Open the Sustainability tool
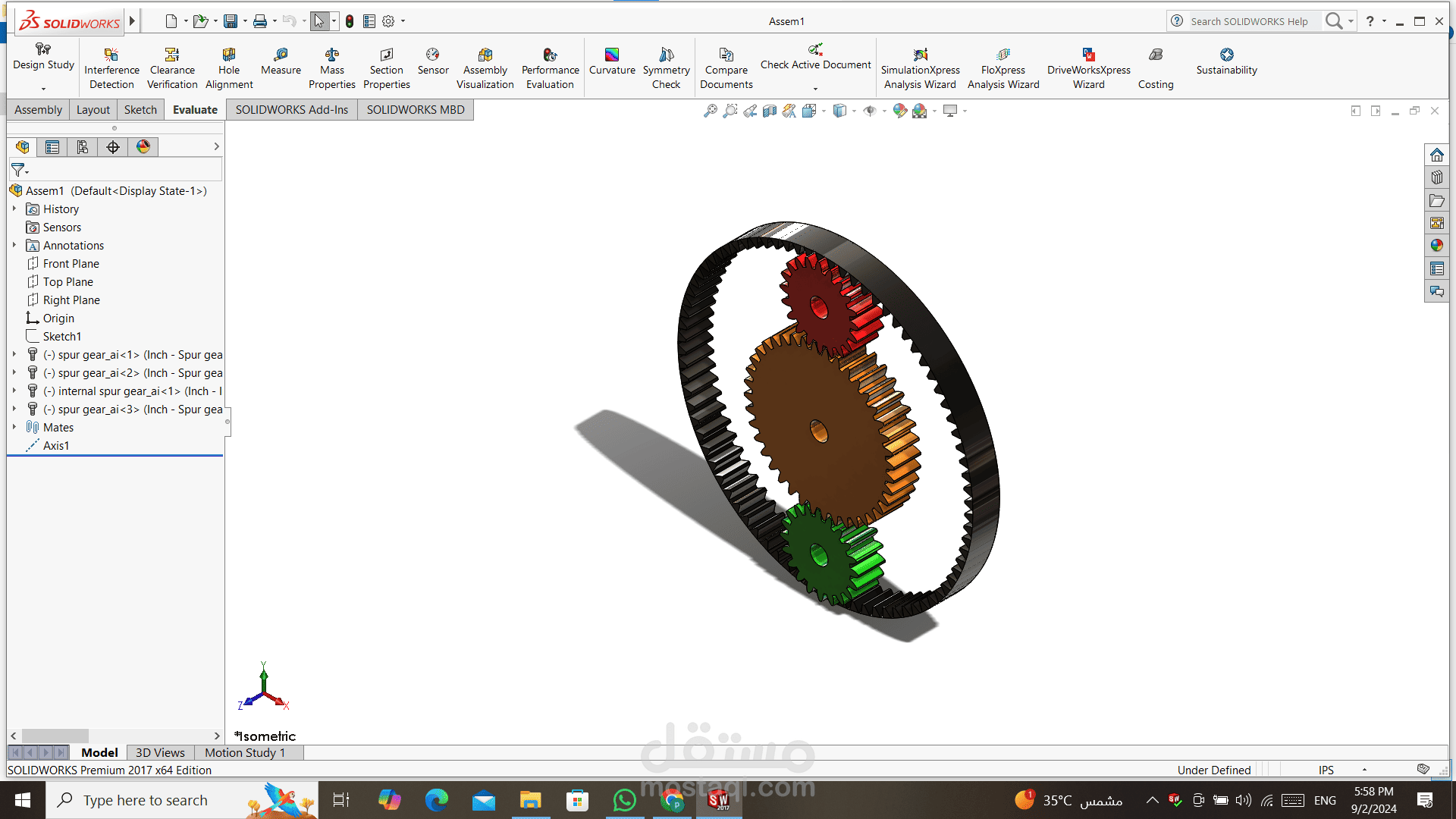This screenshot has width=1456, height=819. pos(1226,61)
